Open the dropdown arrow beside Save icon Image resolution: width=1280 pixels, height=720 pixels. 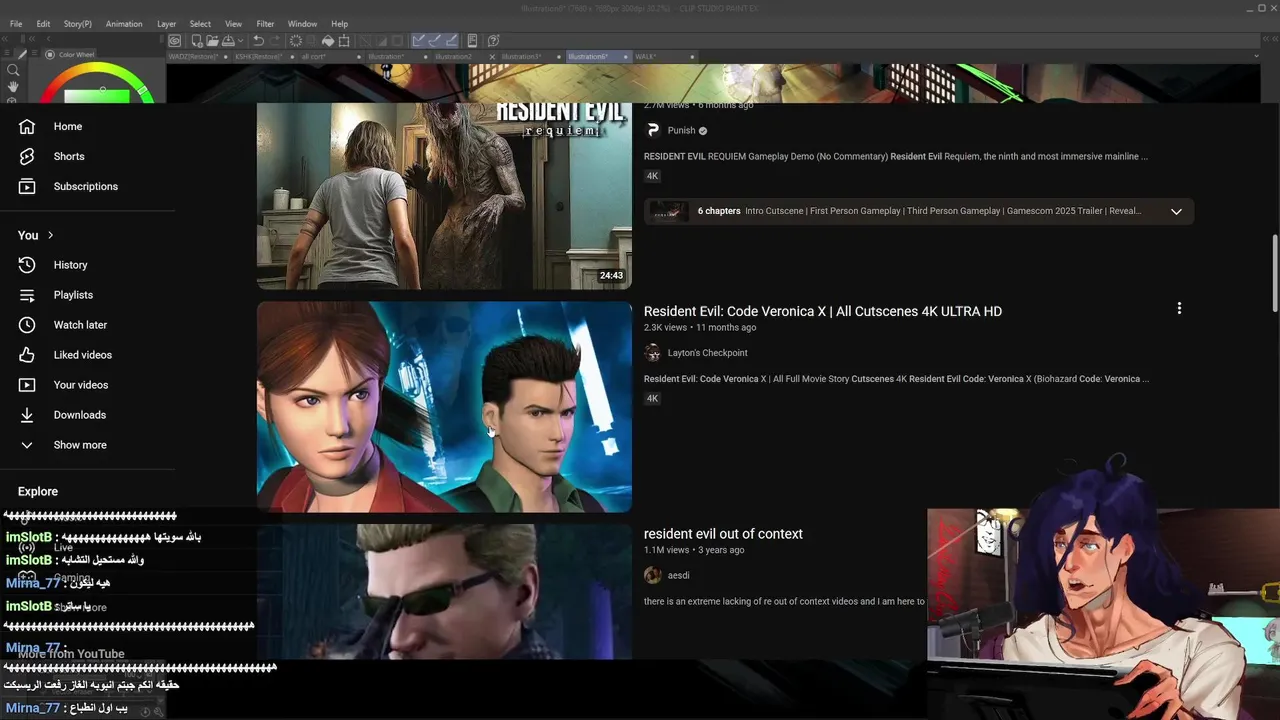(x=240, y=41)
